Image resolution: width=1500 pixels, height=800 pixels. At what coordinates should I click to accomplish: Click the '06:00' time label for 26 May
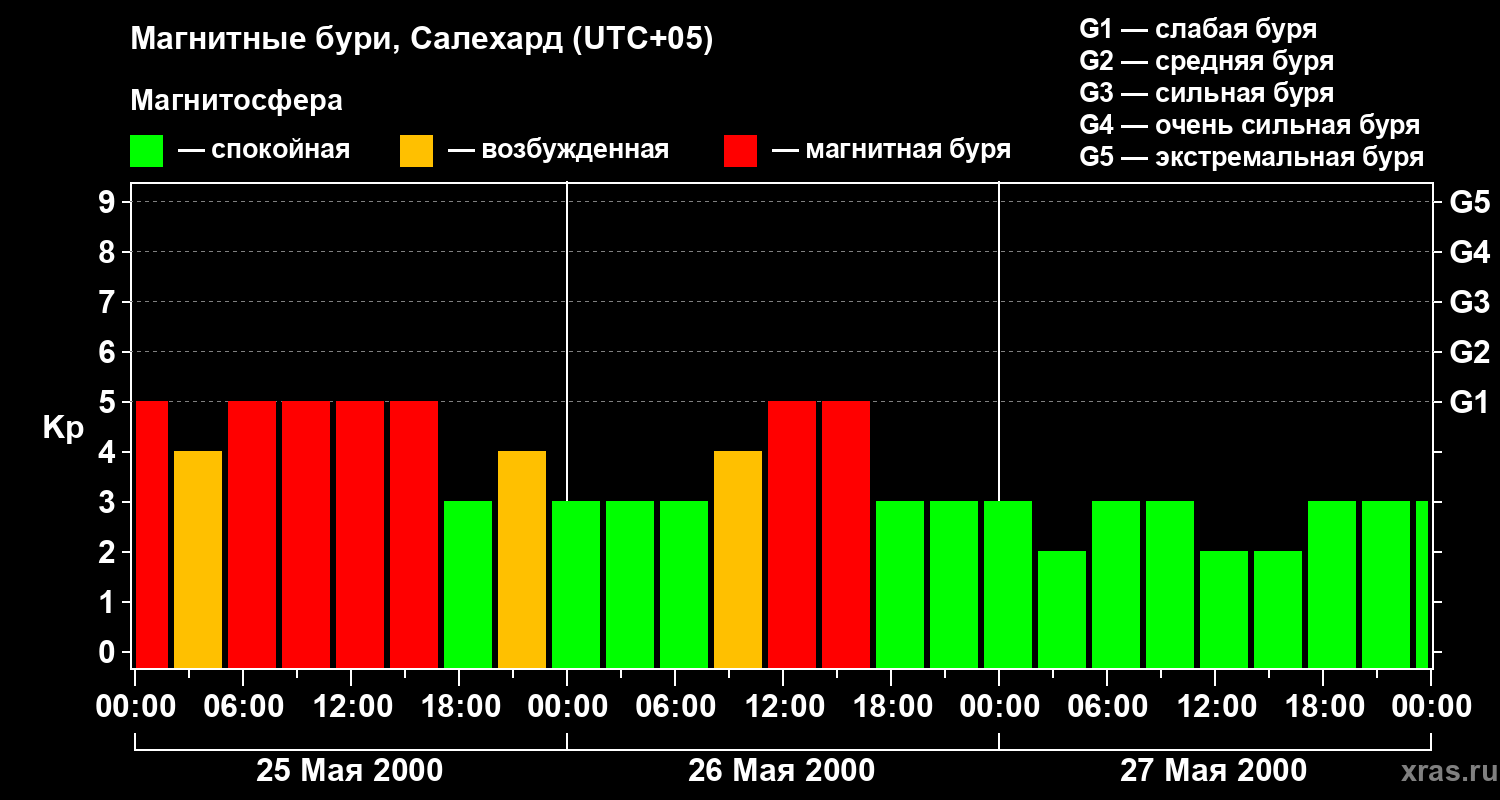pos(675,707)
